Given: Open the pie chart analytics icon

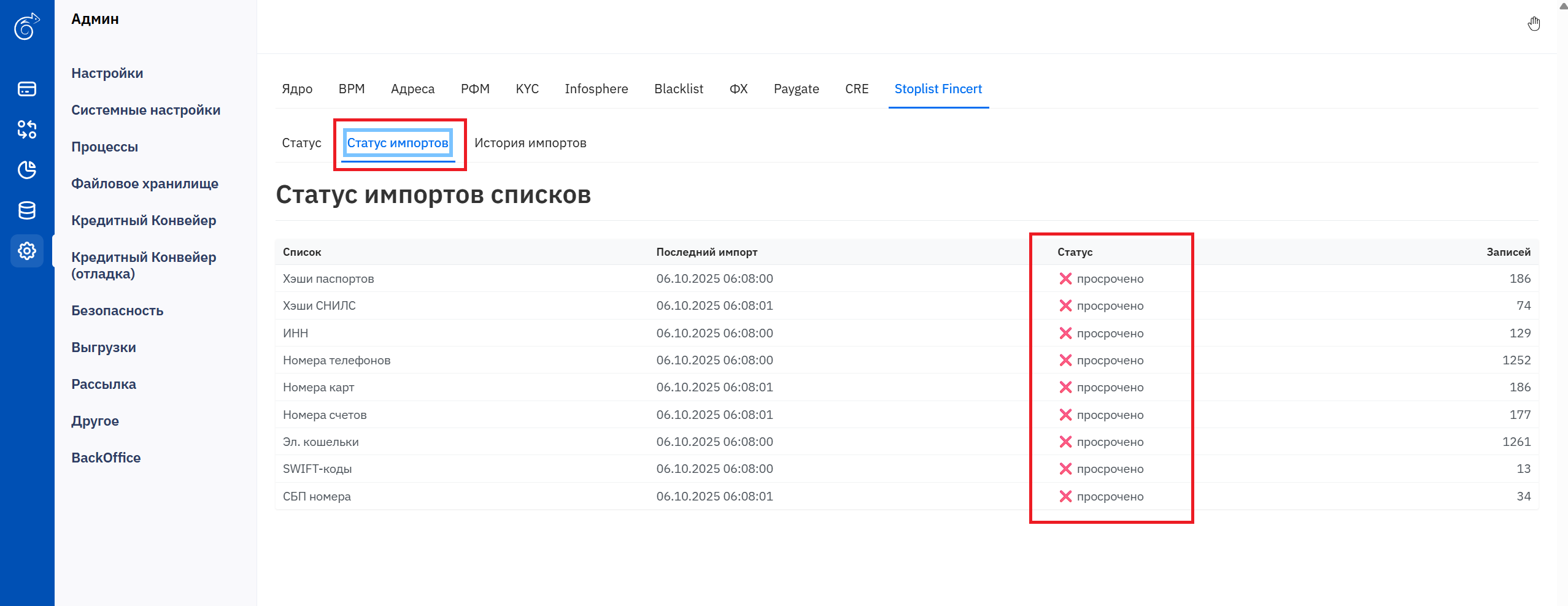Looking at the screenshot, I should [27, 170].
